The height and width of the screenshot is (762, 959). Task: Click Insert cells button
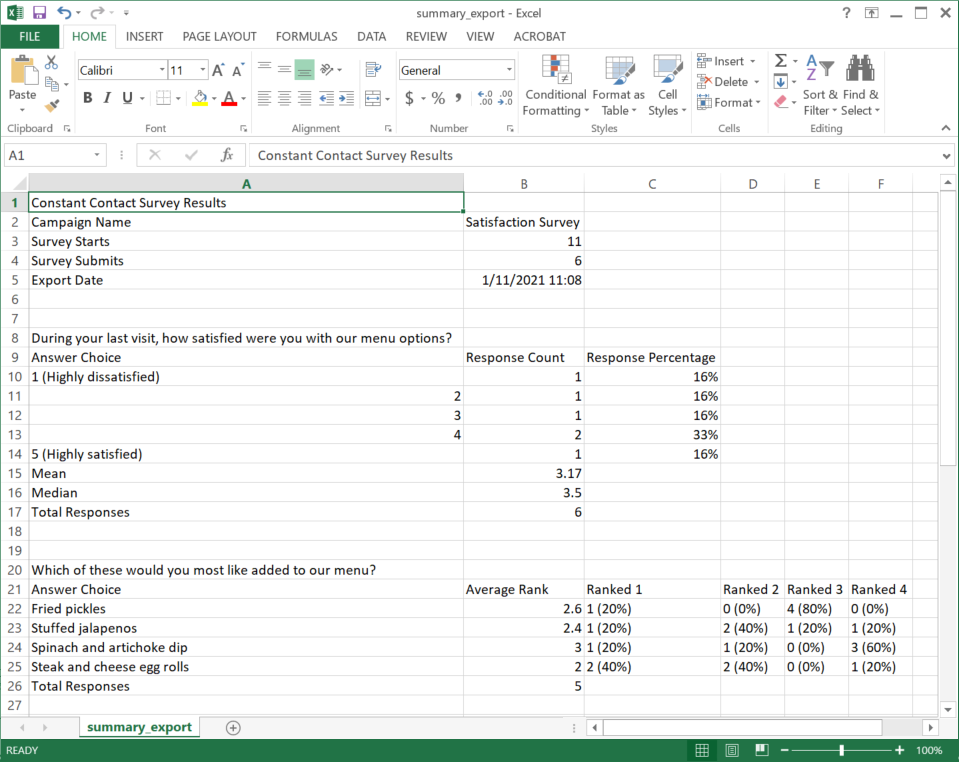(x=720, y=61)
